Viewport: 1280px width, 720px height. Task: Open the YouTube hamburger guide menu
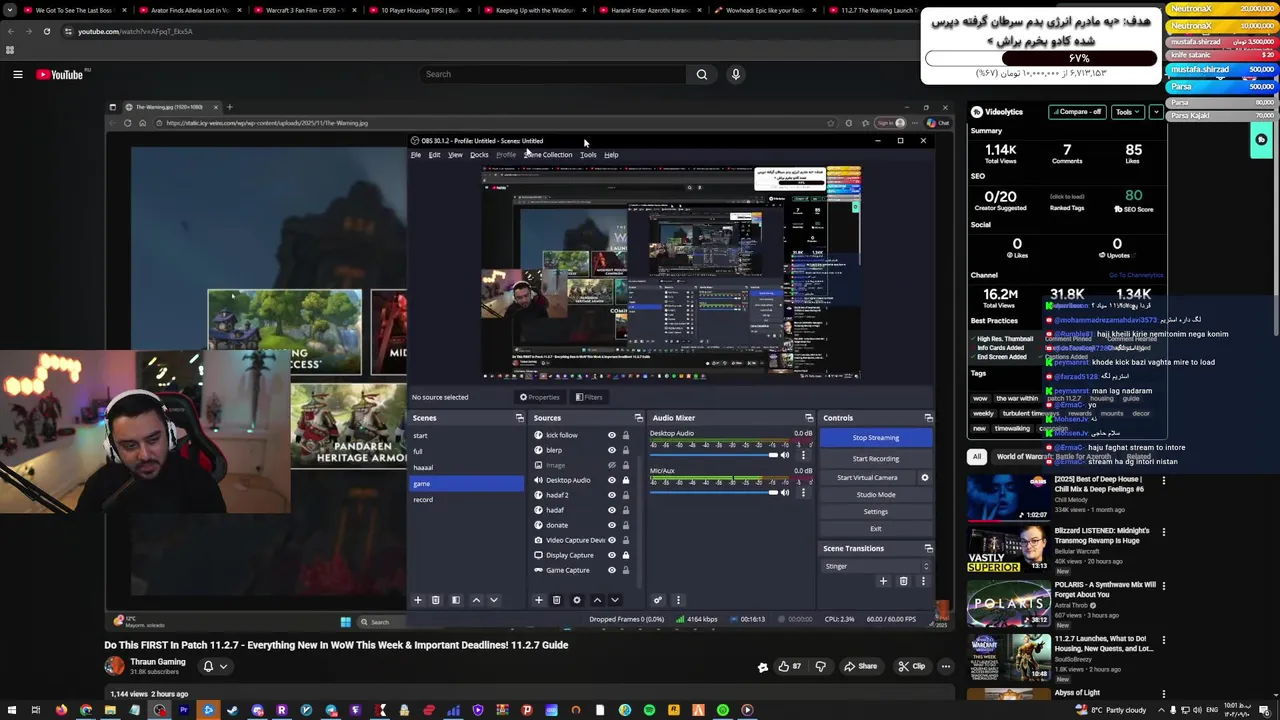[x=17, y=74]
